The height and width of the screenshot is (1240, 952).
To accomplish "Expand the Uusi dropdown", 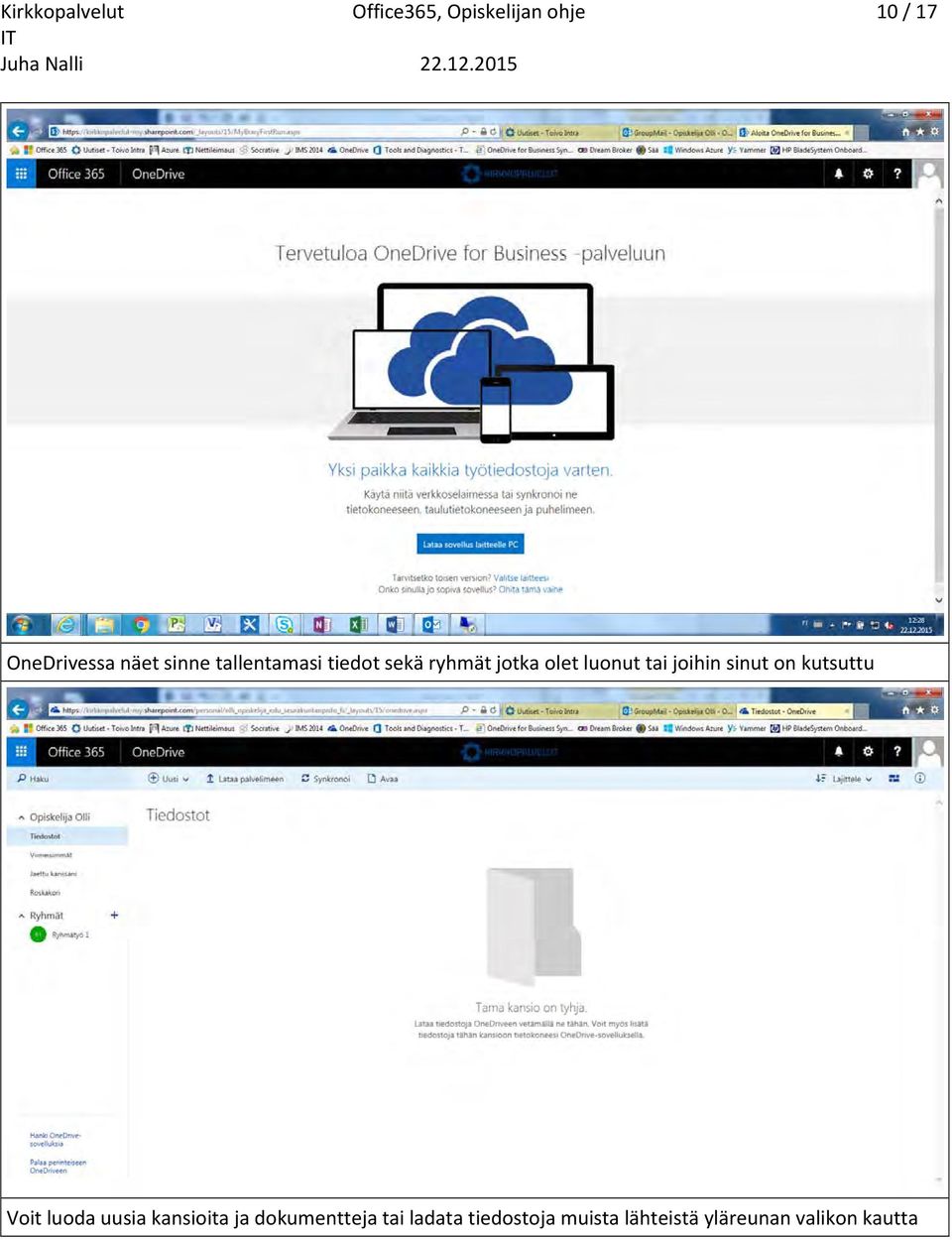I will (x=169, y=779).
